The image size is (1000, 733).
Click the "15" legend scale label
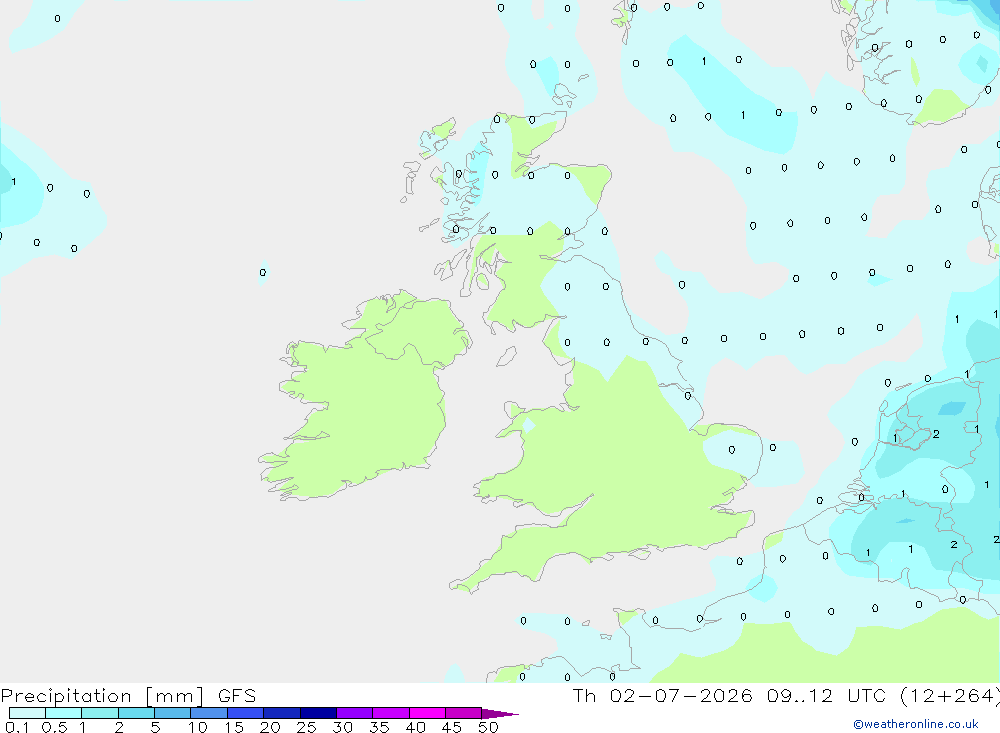pos(234,727)
